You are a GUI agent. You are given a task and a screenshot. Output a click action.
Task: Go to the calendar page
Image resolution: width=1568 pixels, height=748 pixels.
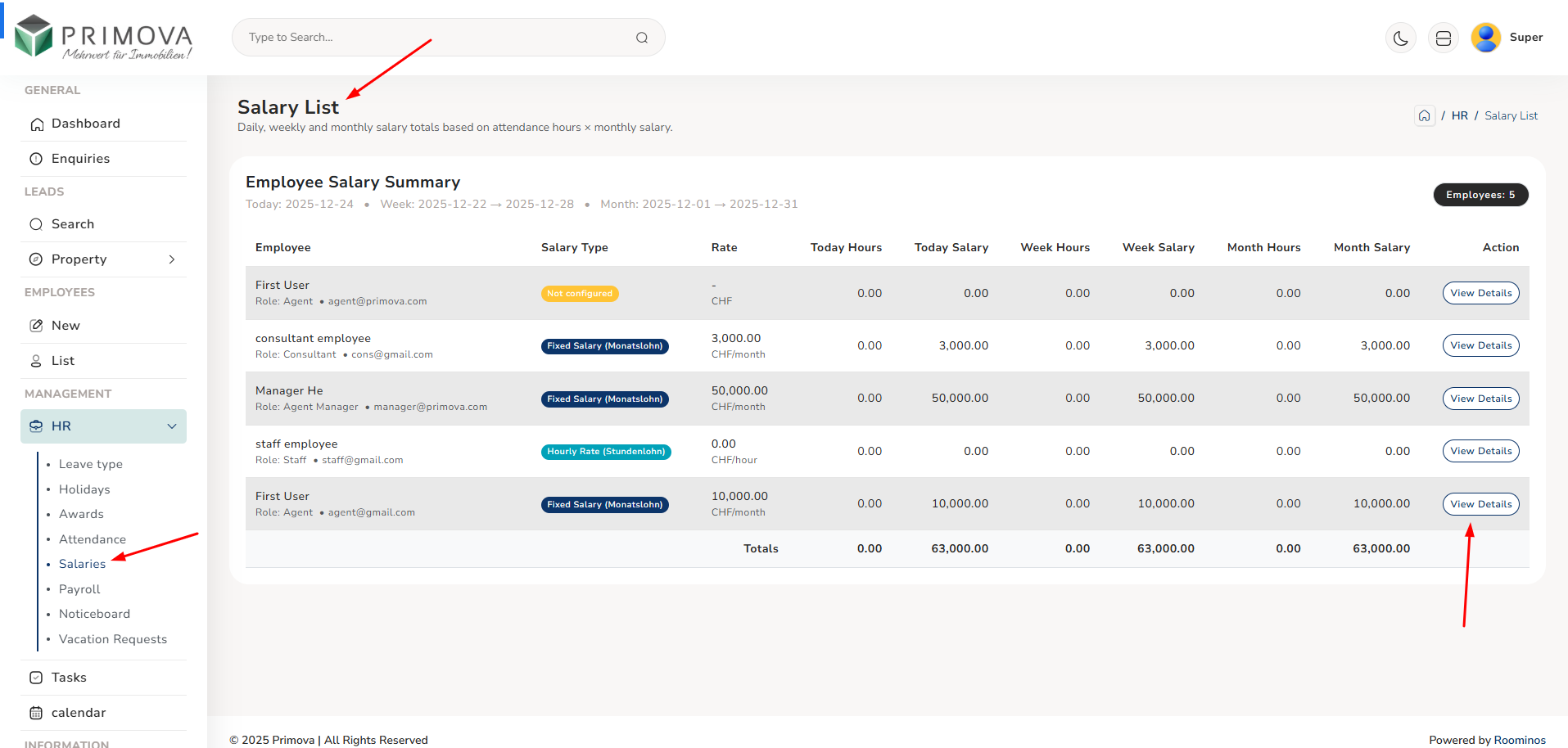79,713
